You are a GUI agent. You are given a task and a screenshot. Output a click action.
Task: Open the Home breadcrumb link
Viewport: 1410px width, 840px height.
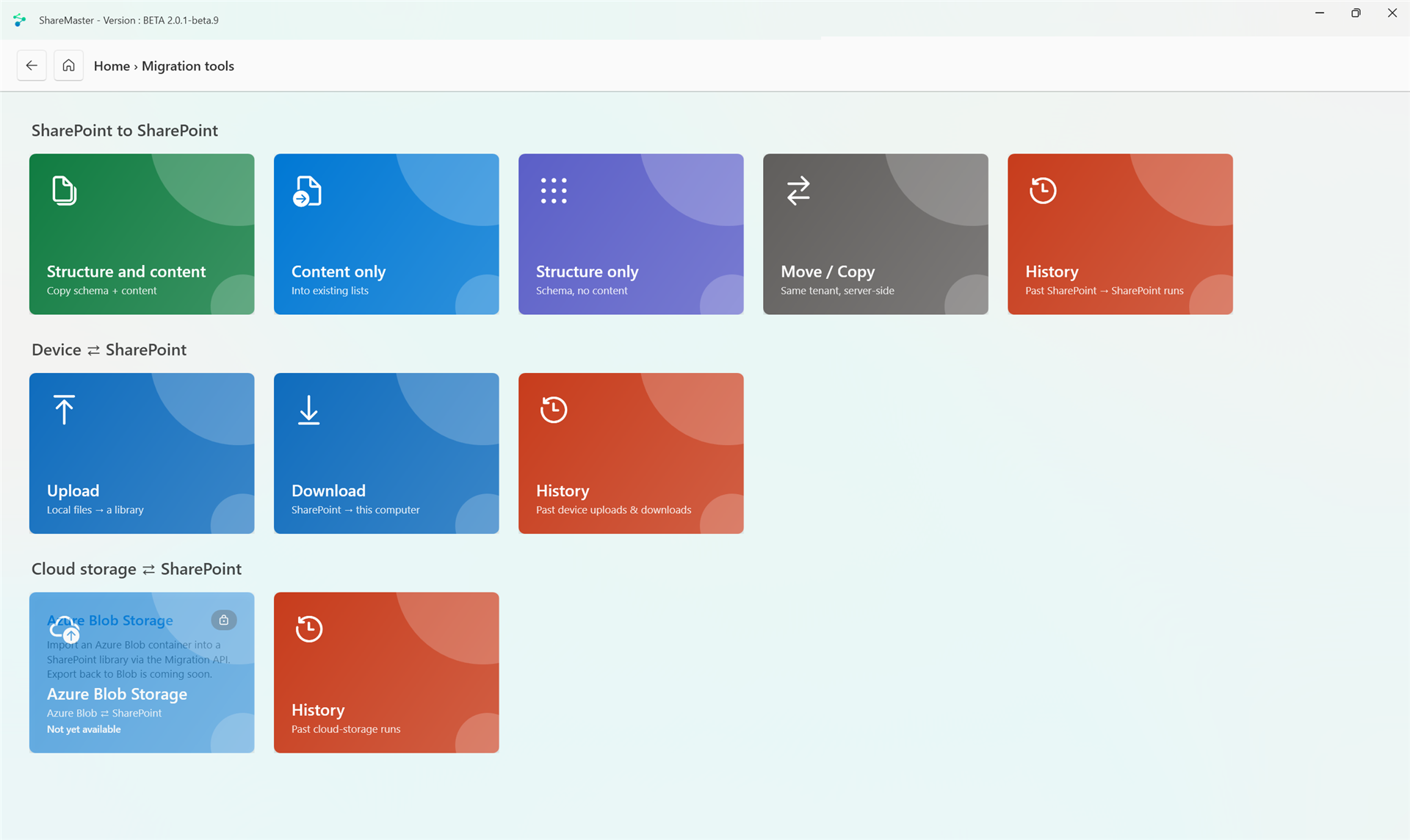click(112, 66)
